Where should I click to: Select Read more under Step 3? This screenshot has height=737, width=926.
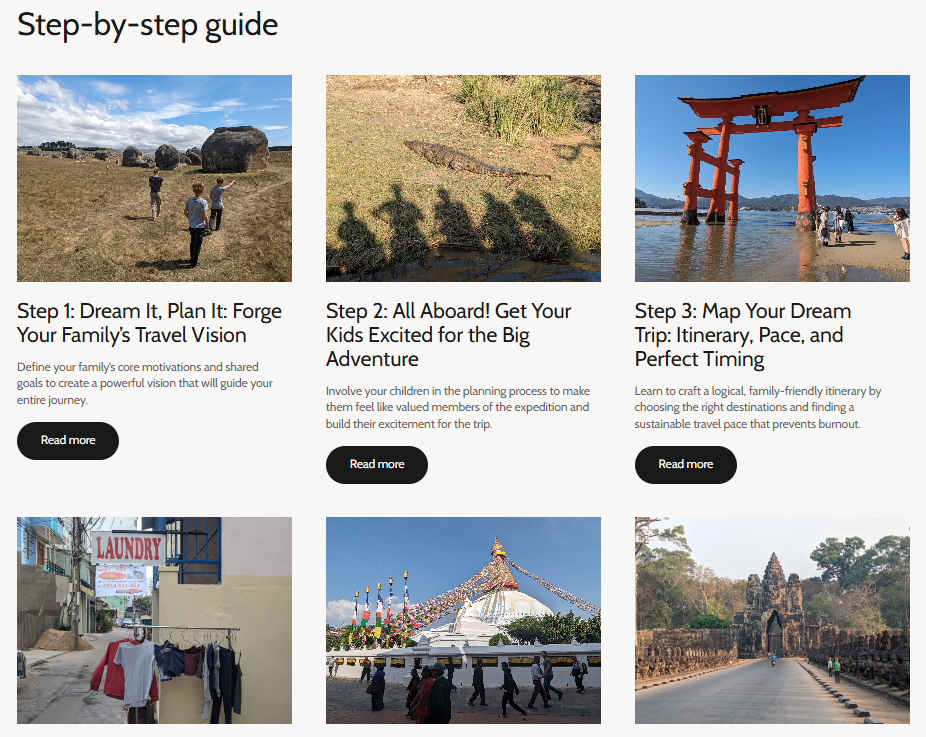pos(685,465)
